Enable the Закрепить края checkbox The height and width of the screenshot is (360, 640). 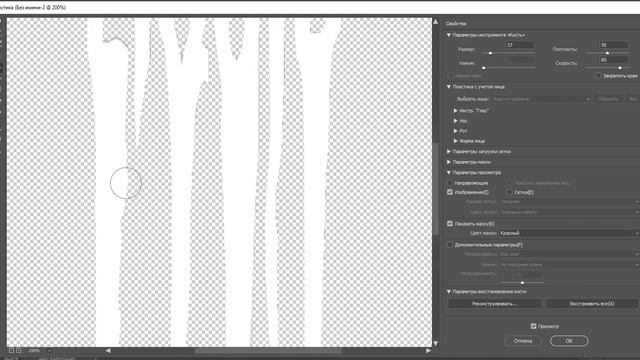[598, 76]
